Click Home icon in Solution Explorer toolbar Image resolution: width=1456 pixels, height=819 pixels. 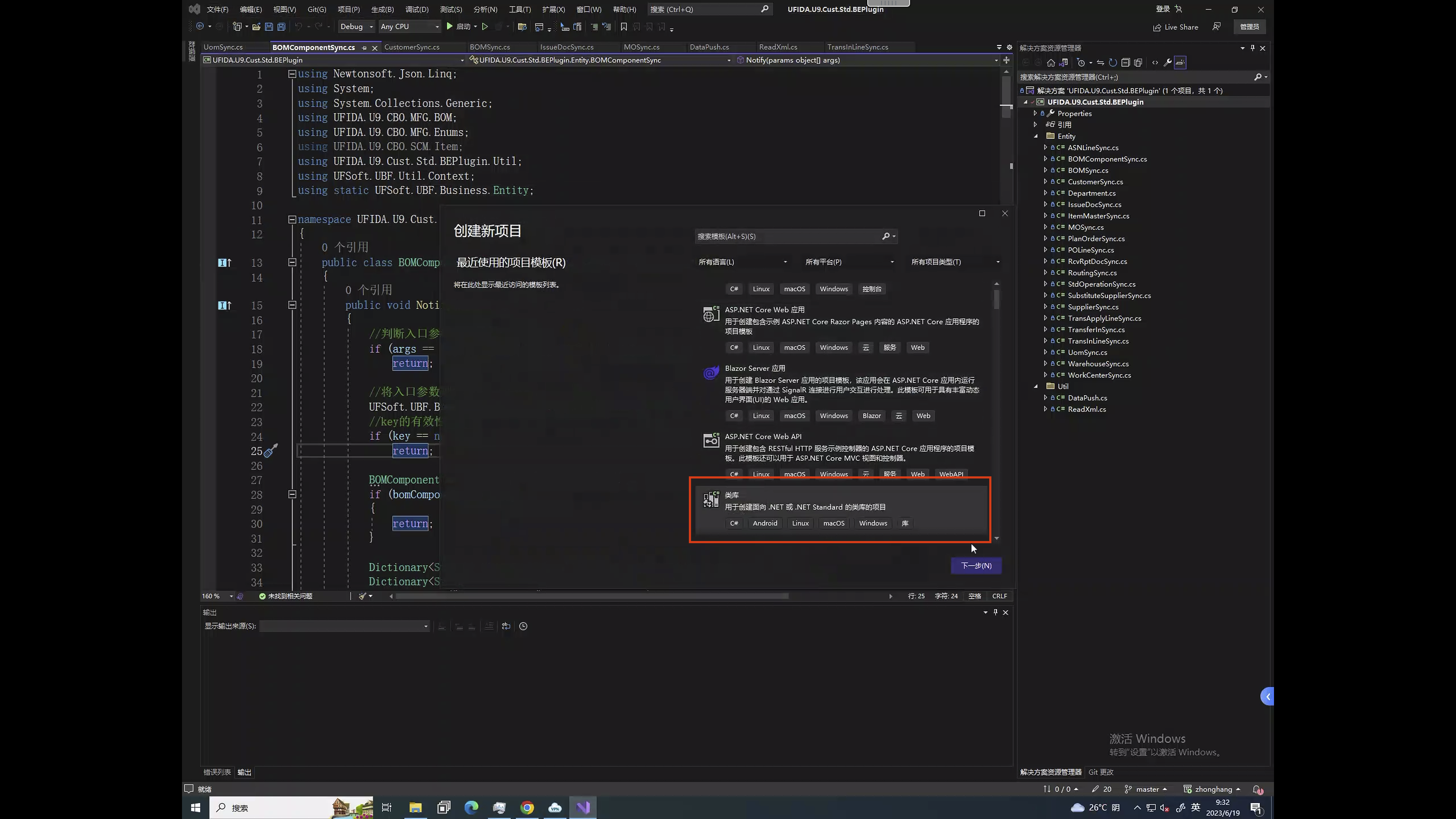point(1051,63)
